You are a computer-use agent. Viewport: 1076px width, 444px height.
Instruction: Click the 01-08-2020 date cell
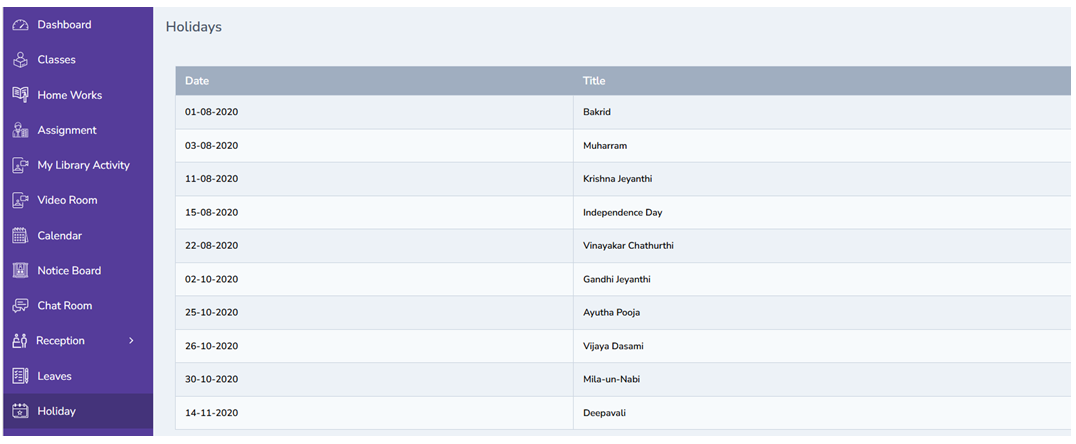211,112
